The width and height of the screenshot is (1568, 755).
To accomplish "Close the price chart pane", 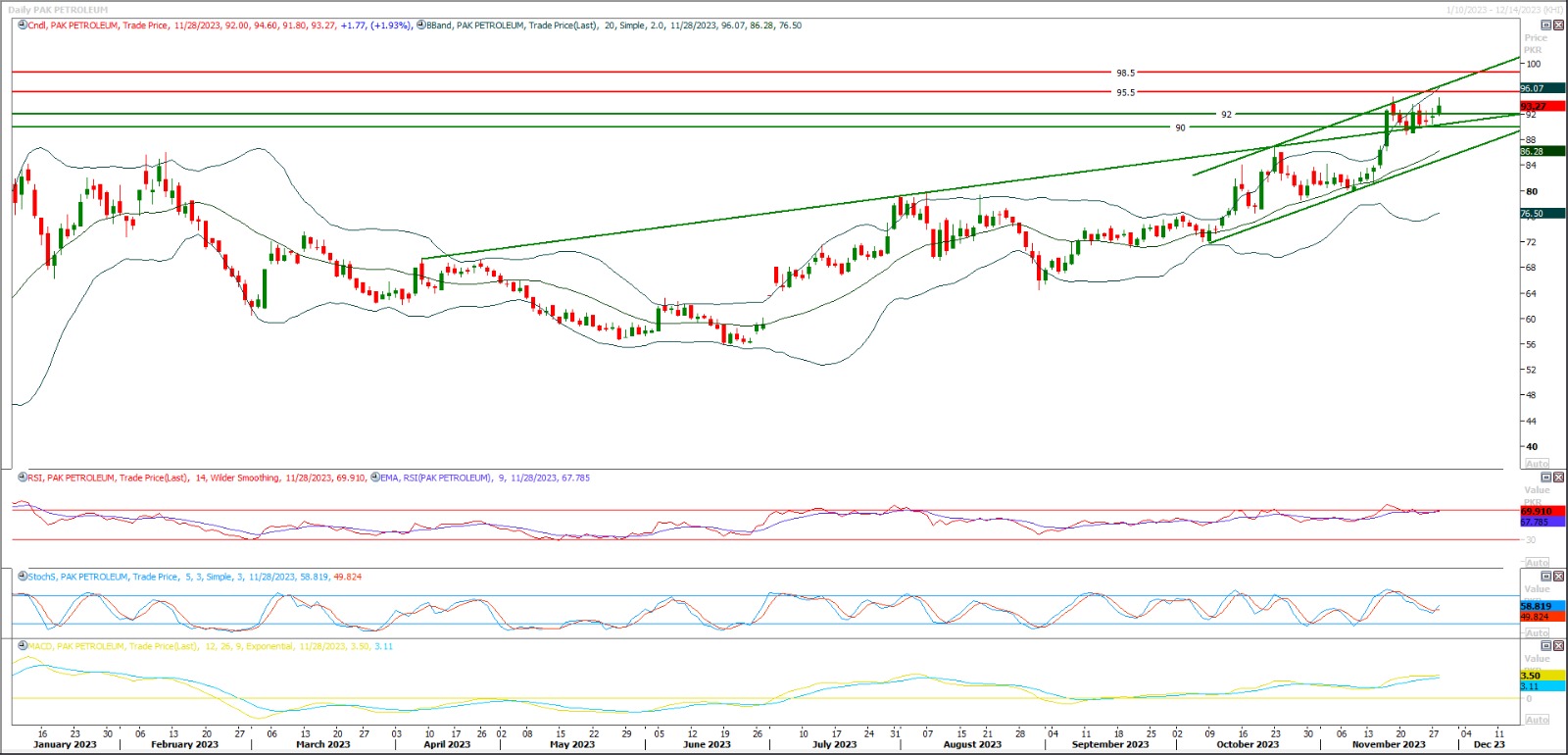I will (x=1558, y=25).
